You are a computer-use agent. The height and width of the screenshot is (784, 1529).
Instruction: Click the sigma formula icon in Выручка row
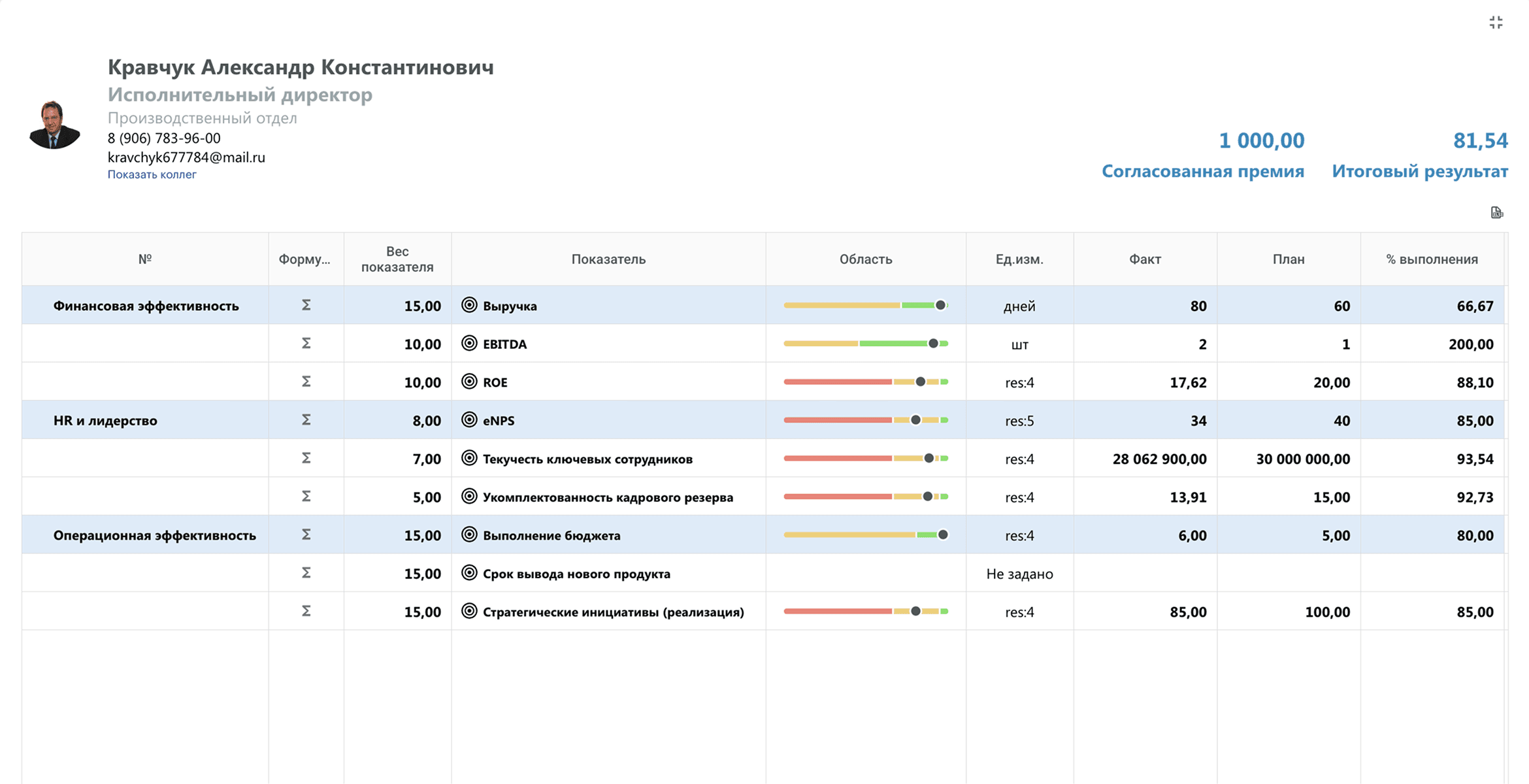click(306, 305)
